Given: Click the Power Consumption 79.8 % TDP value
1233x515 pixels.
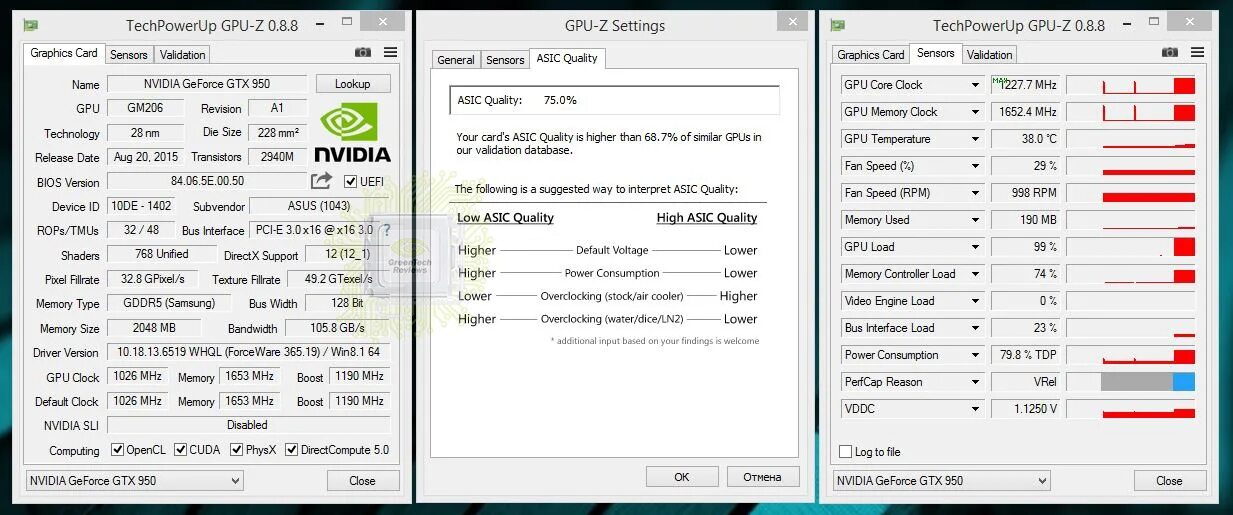Looking at the screenshot, I should coord(1024,355).
